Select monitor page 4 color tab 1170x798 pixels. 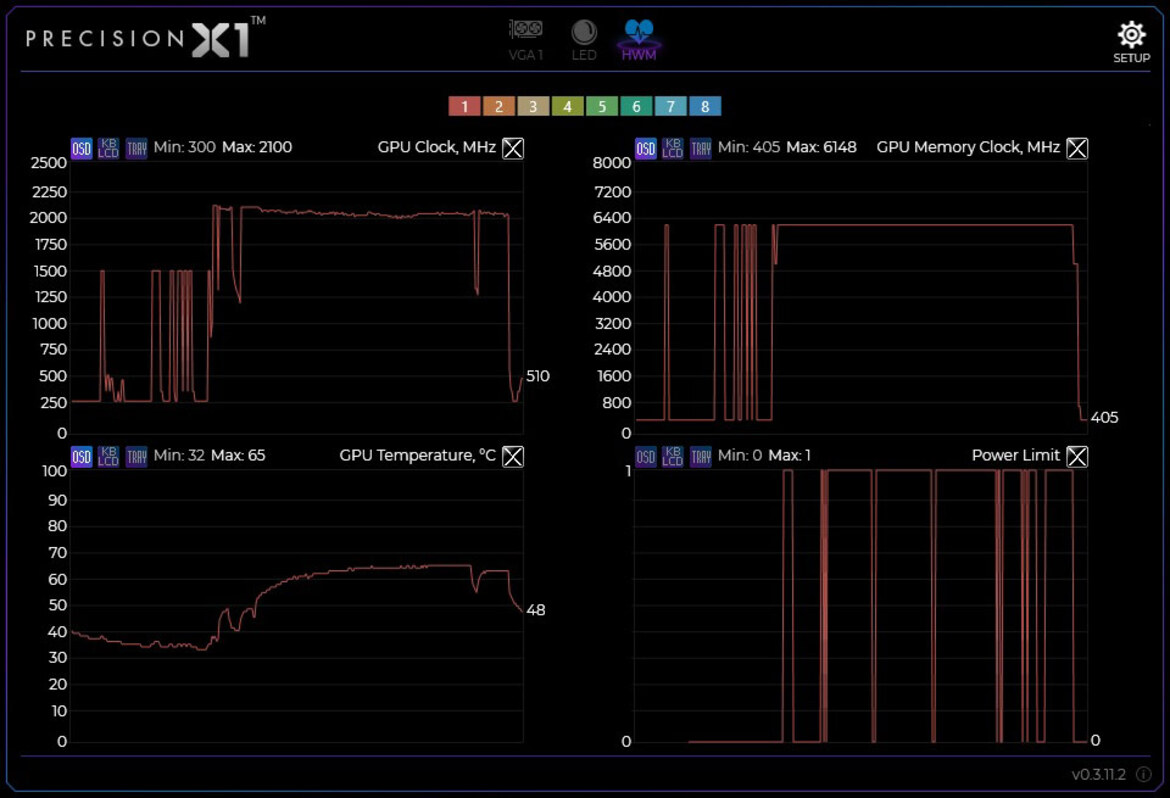(x=567, y=107)
